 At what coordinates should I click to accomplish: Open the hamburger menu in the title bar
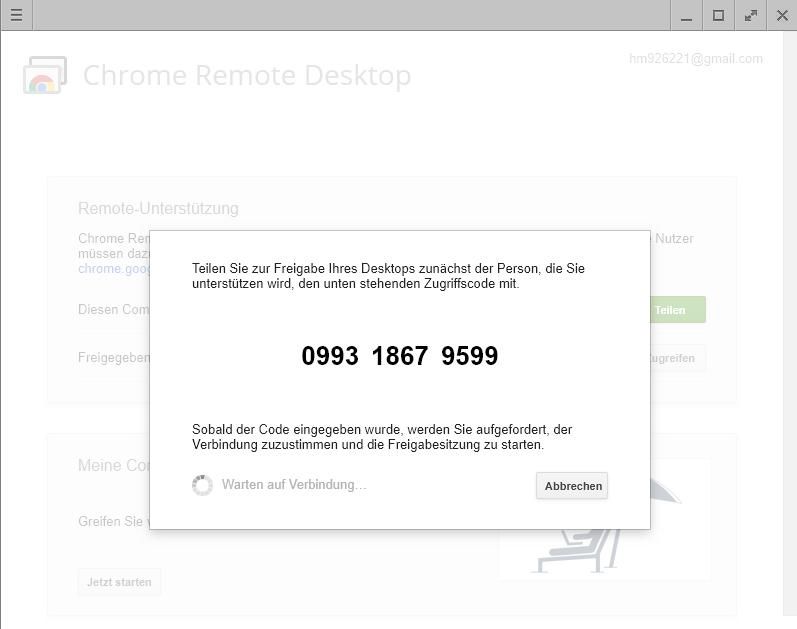pos(16,15)
